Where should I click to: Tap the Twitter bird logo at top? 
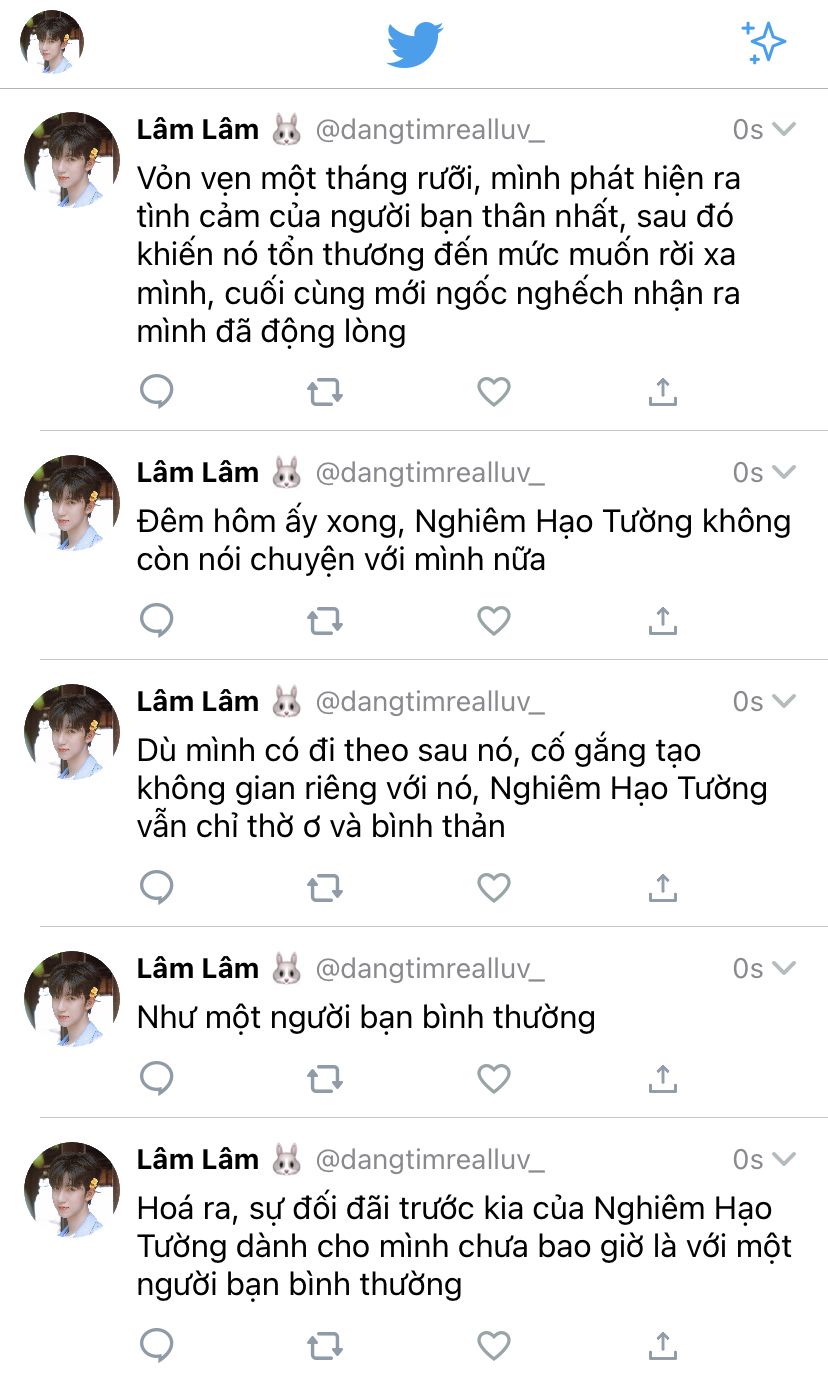click(415, 44)
